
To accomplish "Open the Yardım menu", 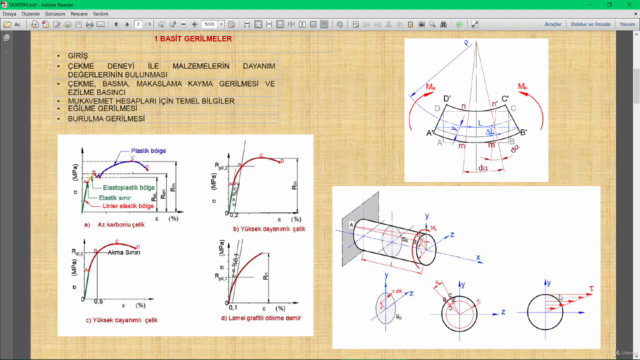I will pos(100,14).
